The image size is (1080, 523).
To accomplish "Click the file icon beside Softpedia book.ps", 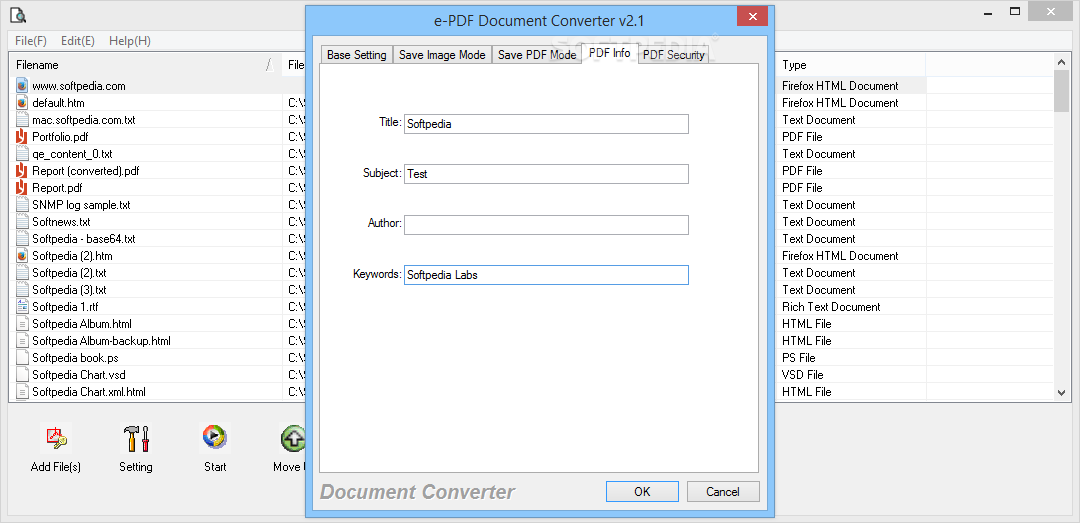I will pos(22,358).
